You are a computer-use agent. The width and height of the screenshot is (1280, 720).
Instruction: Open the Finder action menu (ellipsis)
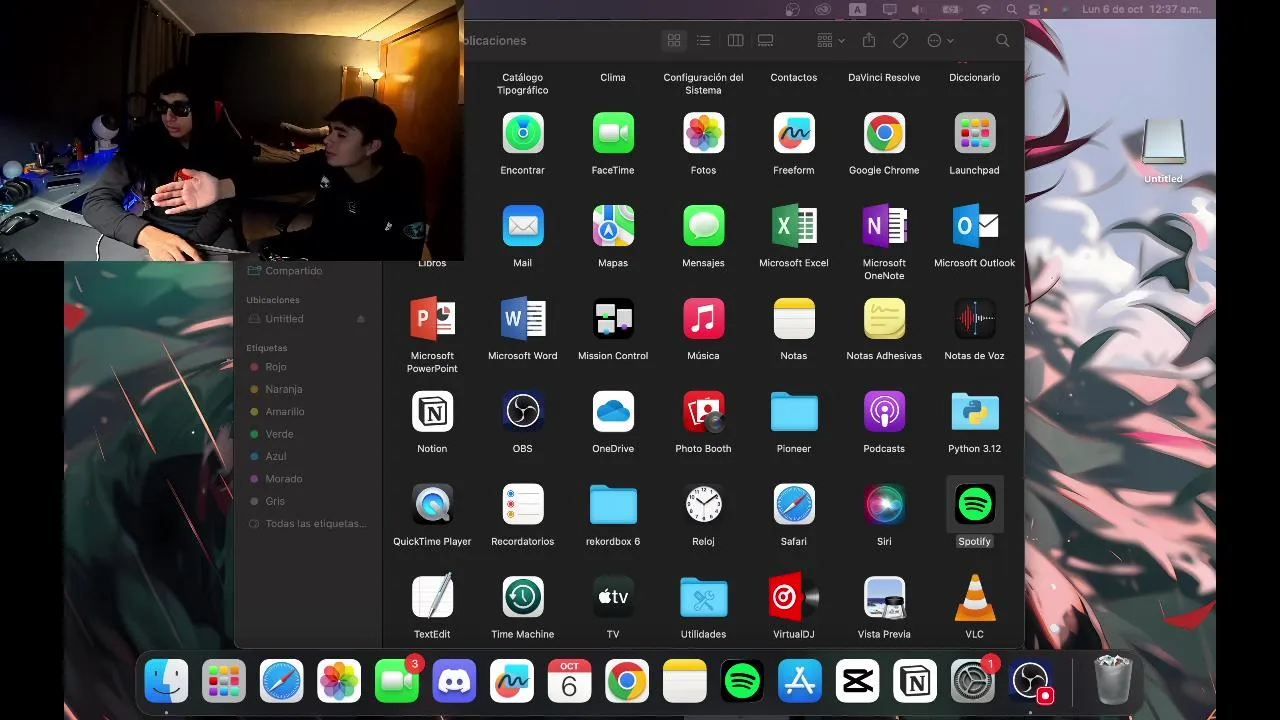(x=940, y=41)
